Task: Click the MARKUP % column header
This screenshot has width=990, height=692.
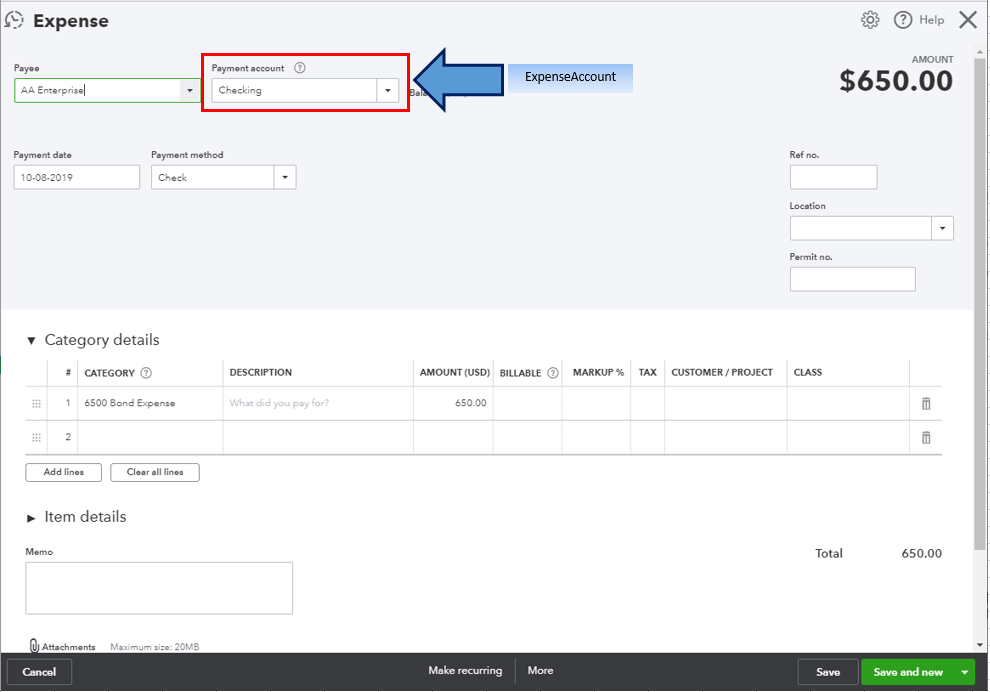Action: [x=598, y=373]
